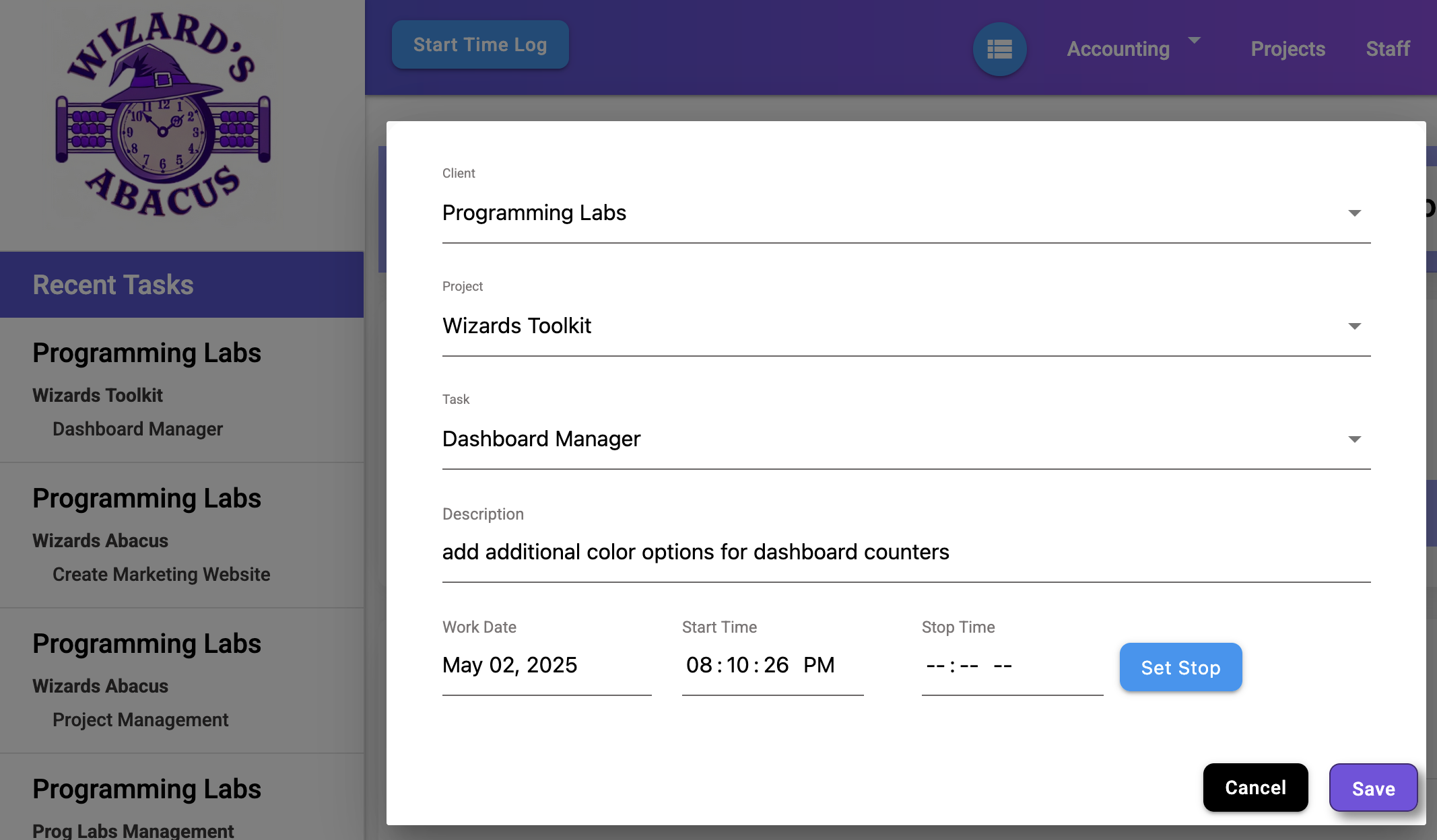Expand the Task dropdown arrow
This screenshot has width=1437, height=840.
pyautogui.click(x=1354, y=440)
